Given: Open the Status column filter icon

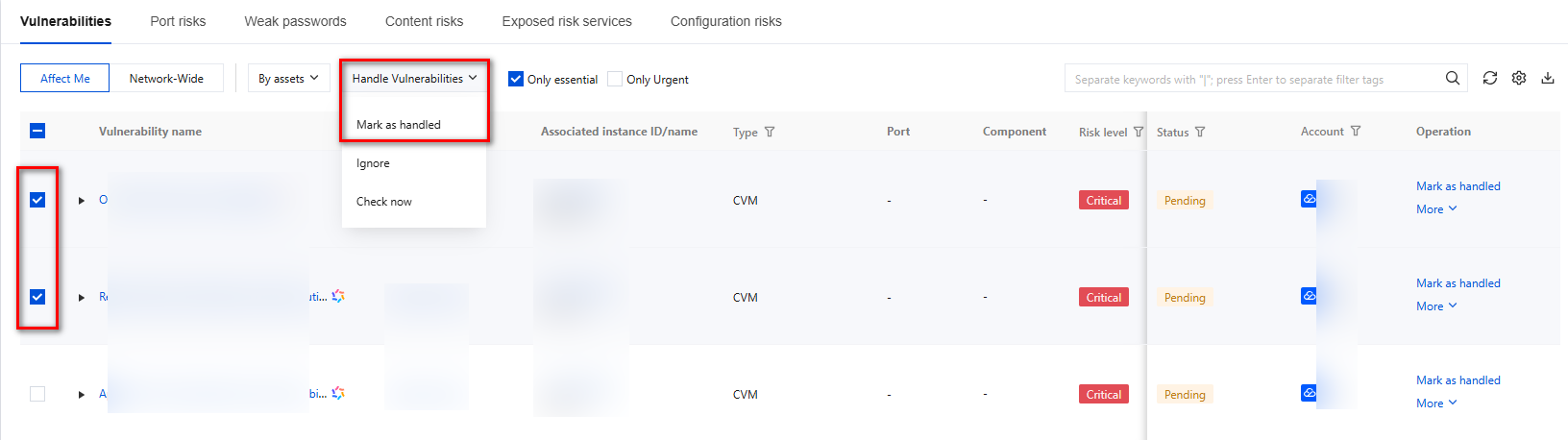Looking at the screenshot, I should click(x=1200, y=132).
